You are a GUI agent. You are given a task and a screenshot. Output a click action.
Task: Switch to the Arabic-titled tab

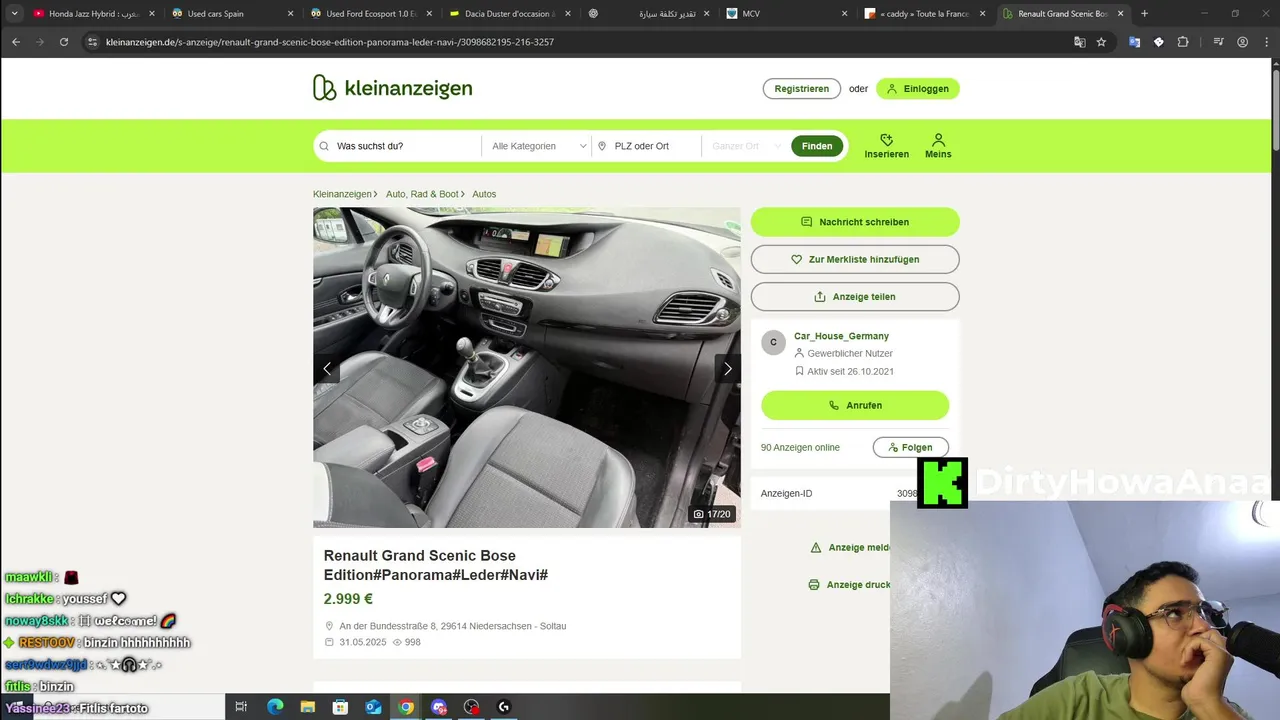click(648, 14)
